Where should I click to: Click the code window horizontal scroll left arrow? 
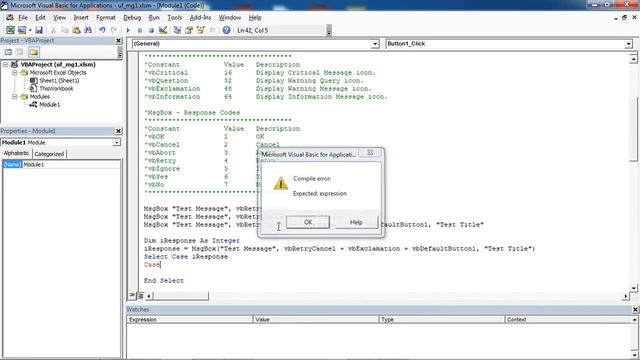[149, 296]
